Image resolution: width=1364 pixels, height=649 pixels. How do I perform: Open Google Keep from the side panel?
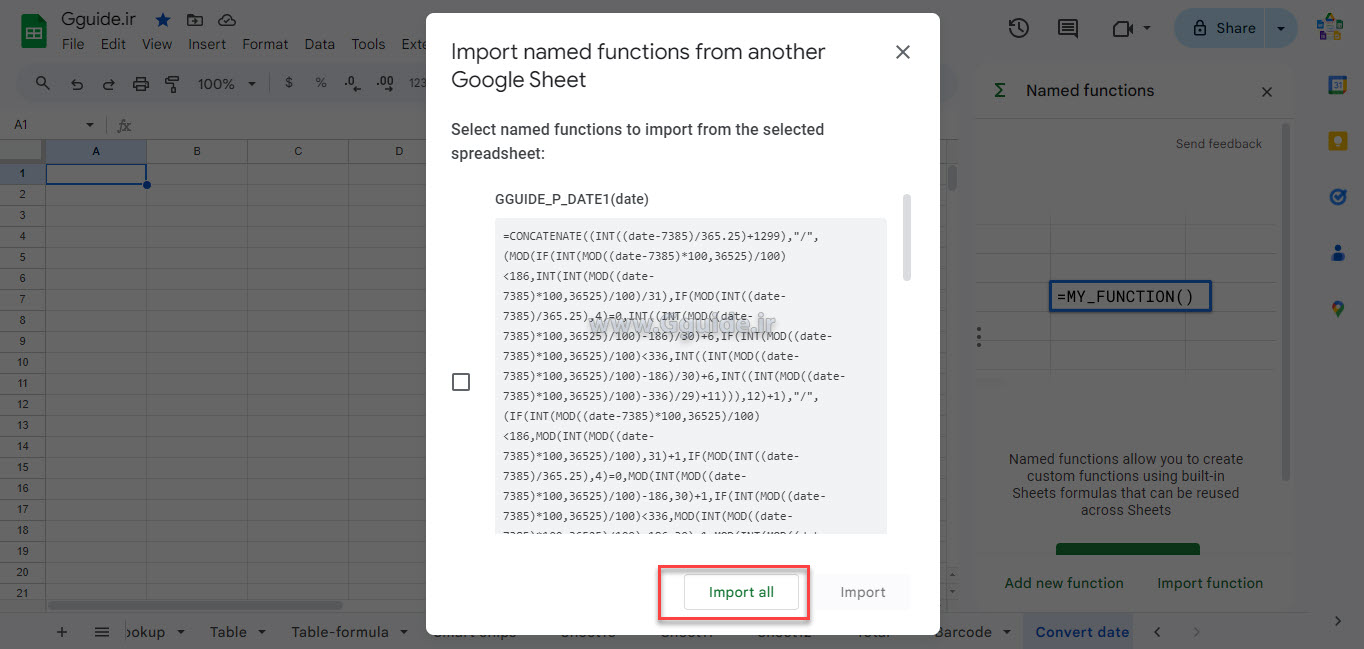(1338, 141)
